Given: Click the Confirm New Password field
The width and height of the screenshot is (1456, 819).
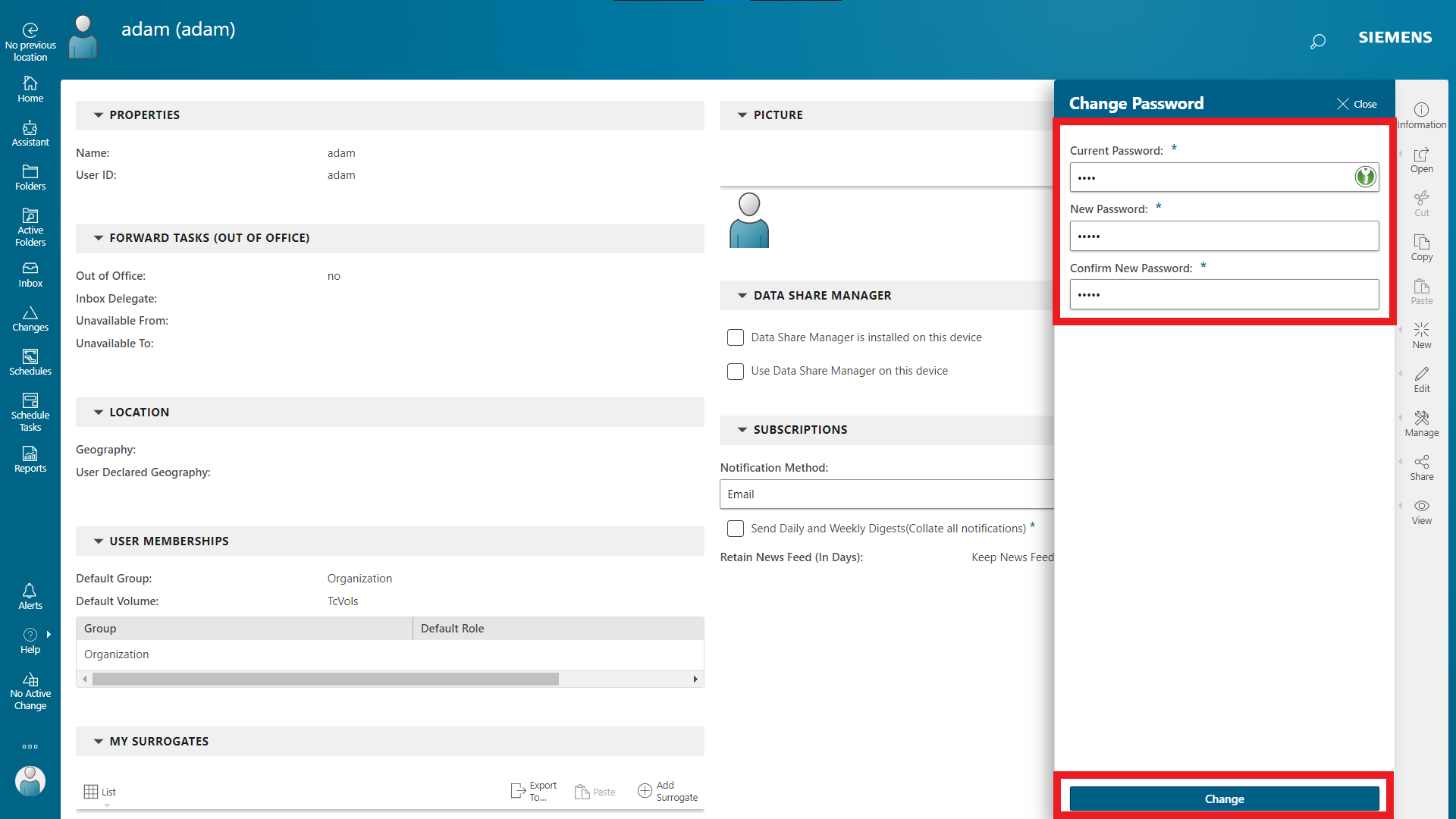Looking at the screenshot, I should point(1224,294).
